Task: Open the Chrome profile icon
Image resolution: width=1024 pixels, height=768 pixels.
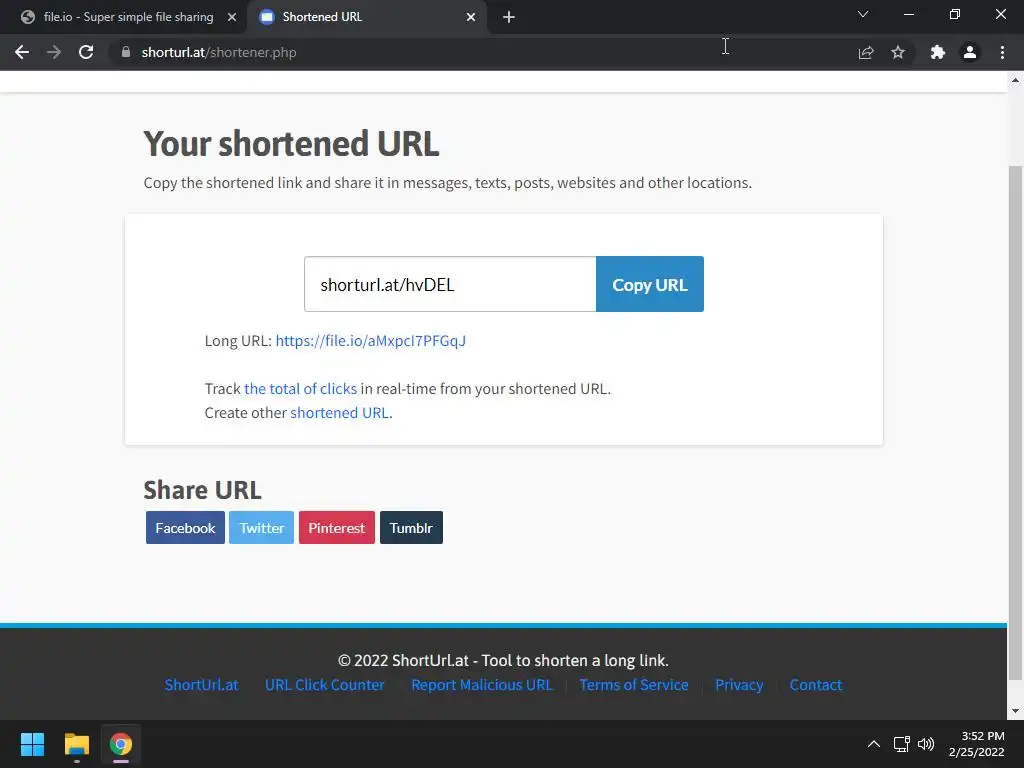Action: coord(970,52)
